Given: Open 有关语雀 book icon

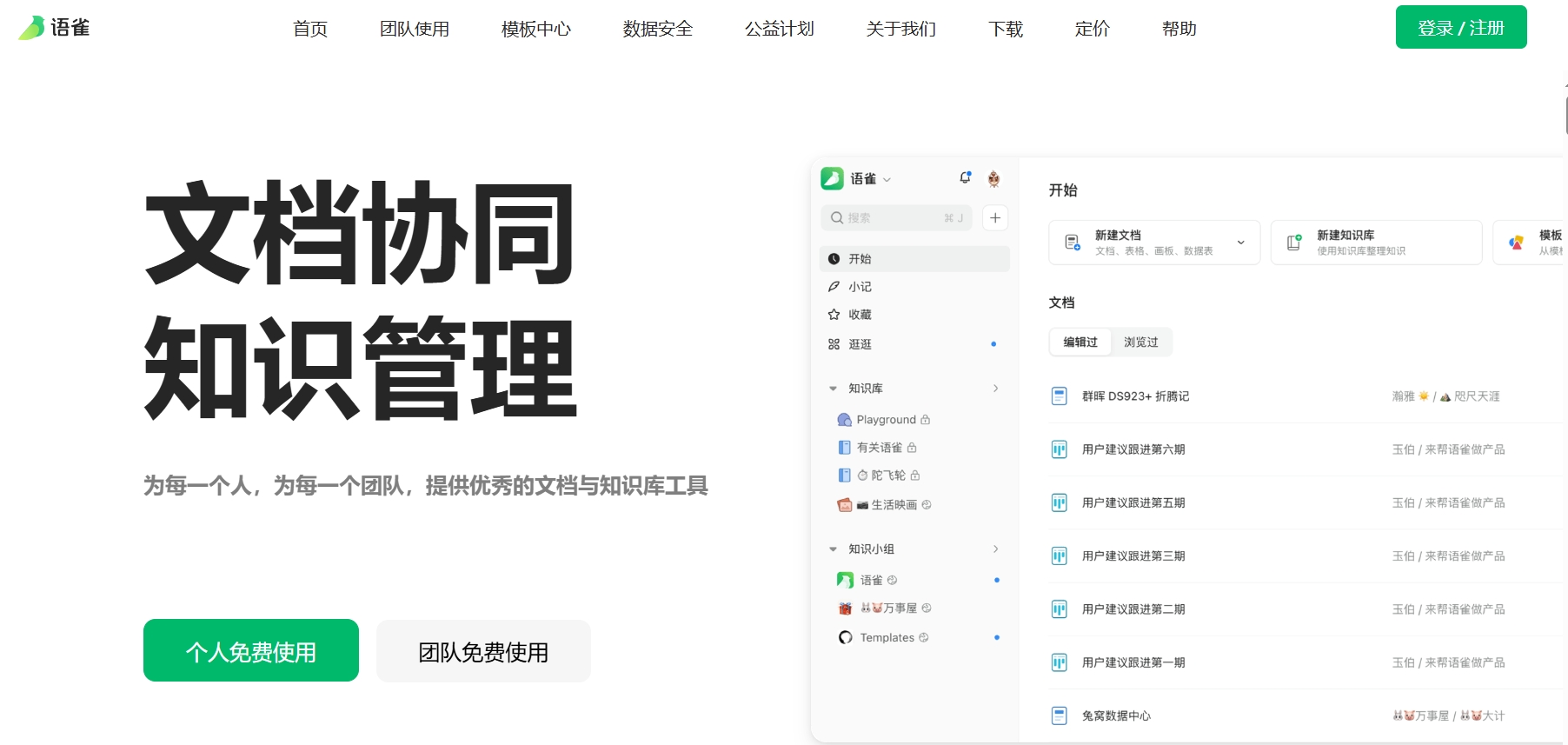Looking at the screenshot, I should tap(844, 448).
